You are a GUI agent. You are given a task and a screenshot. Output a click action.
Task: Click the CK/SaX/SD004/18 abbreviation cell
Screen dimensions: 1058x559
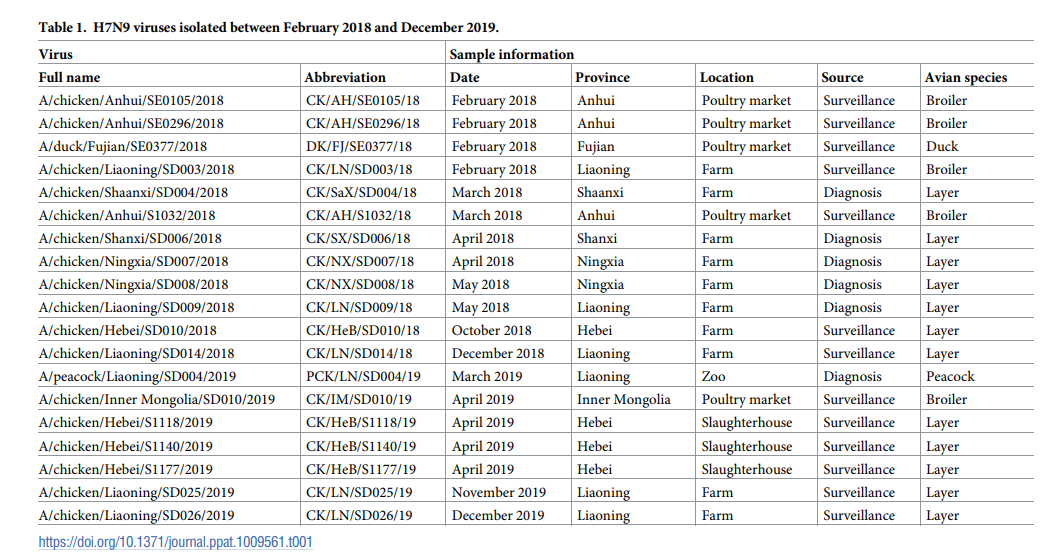click(361, 192)
